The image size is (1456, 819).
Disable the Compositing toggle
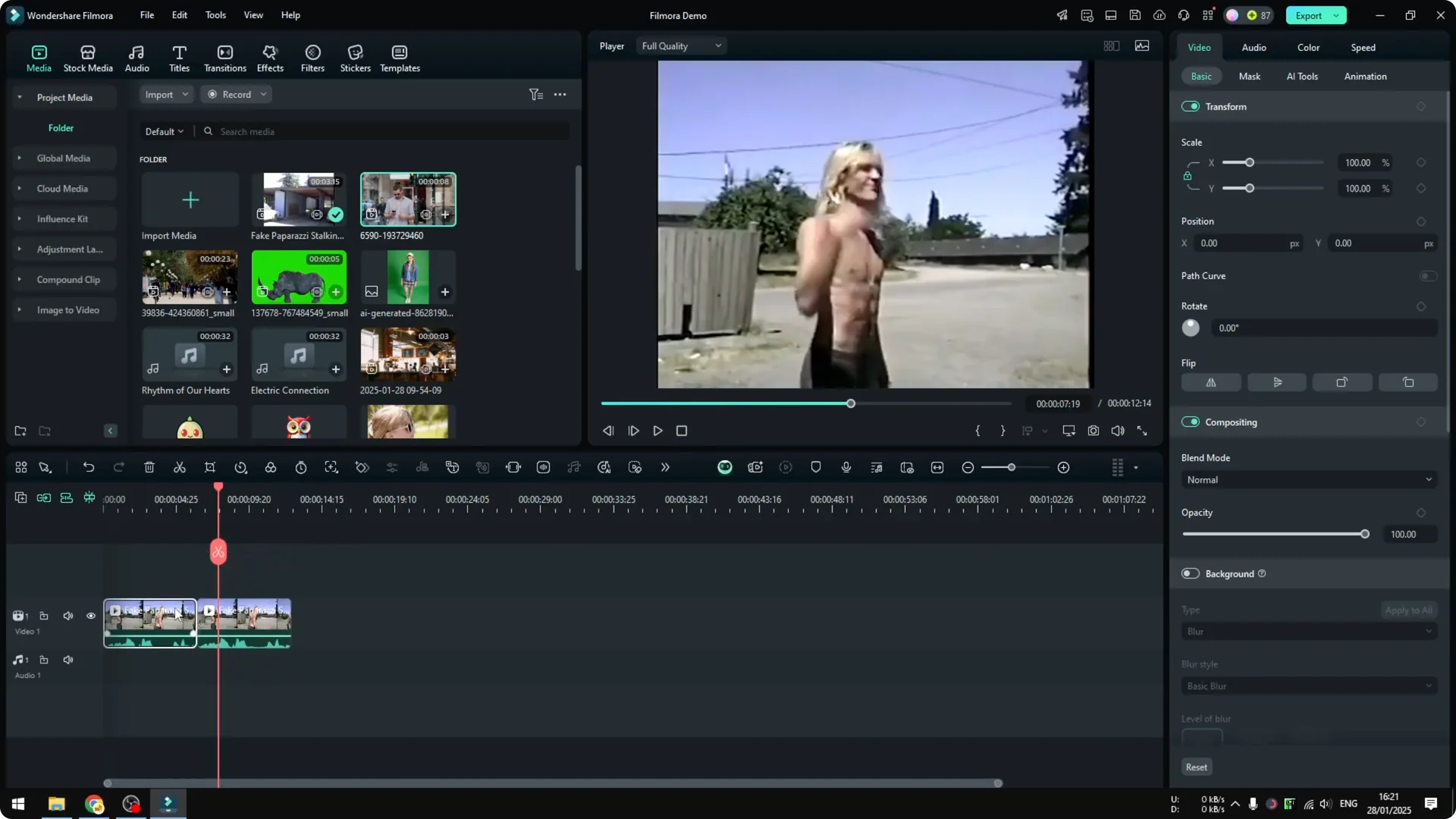[x=1191, y=422]
